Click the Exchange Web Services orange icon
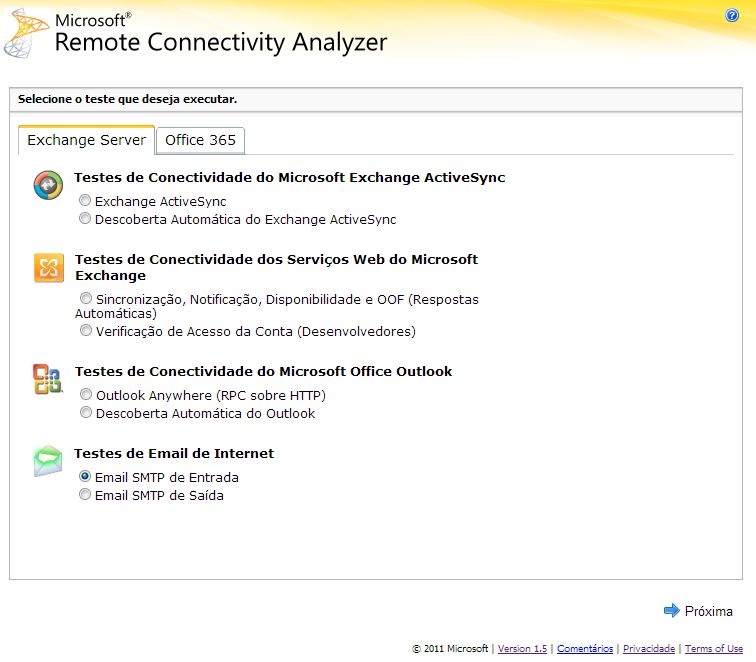The image size is (756, 662). (48, 268)
